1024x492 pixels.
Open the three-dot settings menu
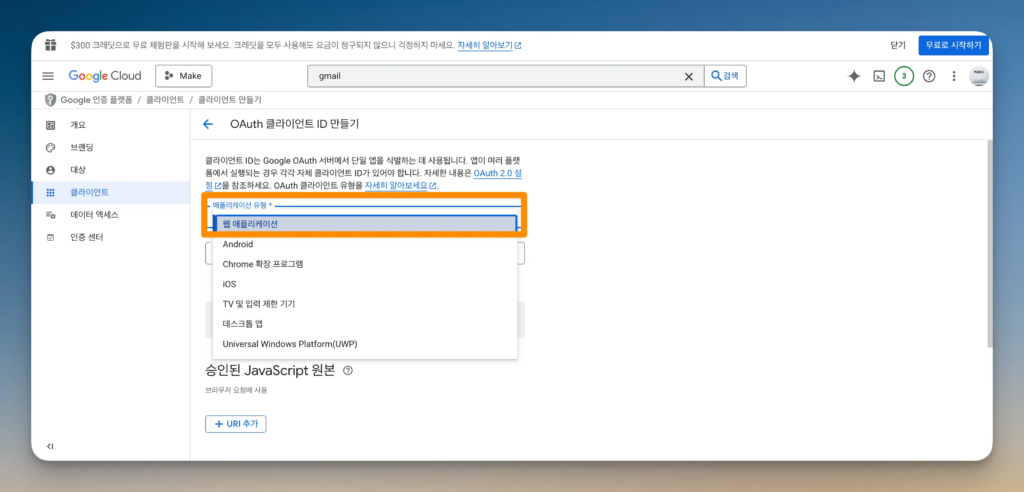pyautogui.click(x=954, y=76)
